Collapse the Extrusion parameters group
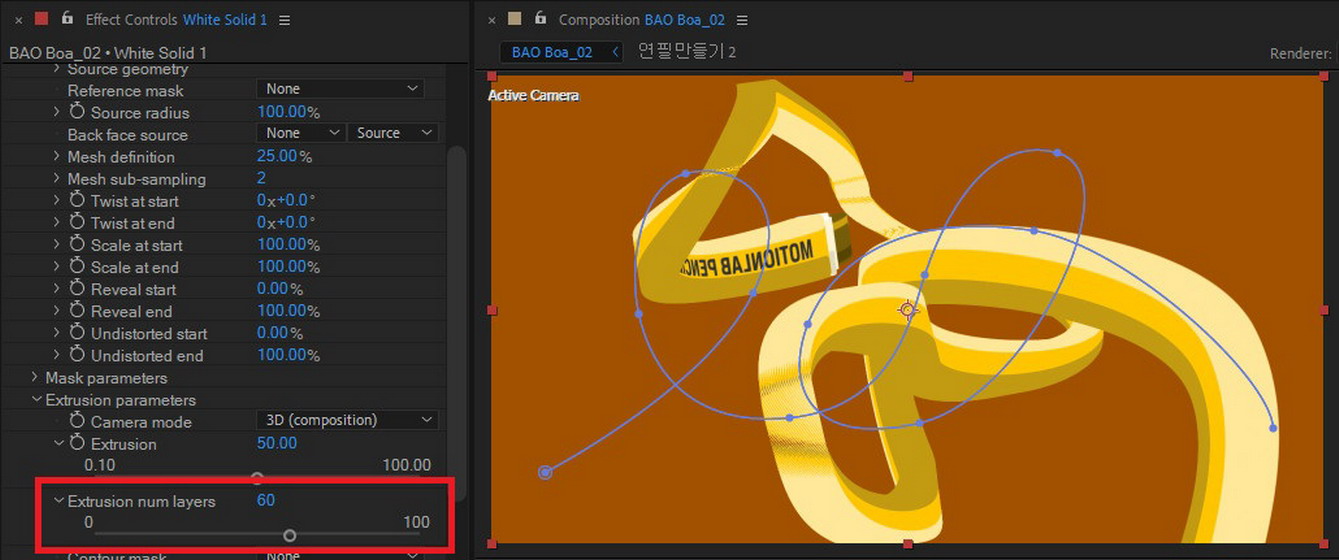Screen dimensions: 1339x560 coord(36,399)
